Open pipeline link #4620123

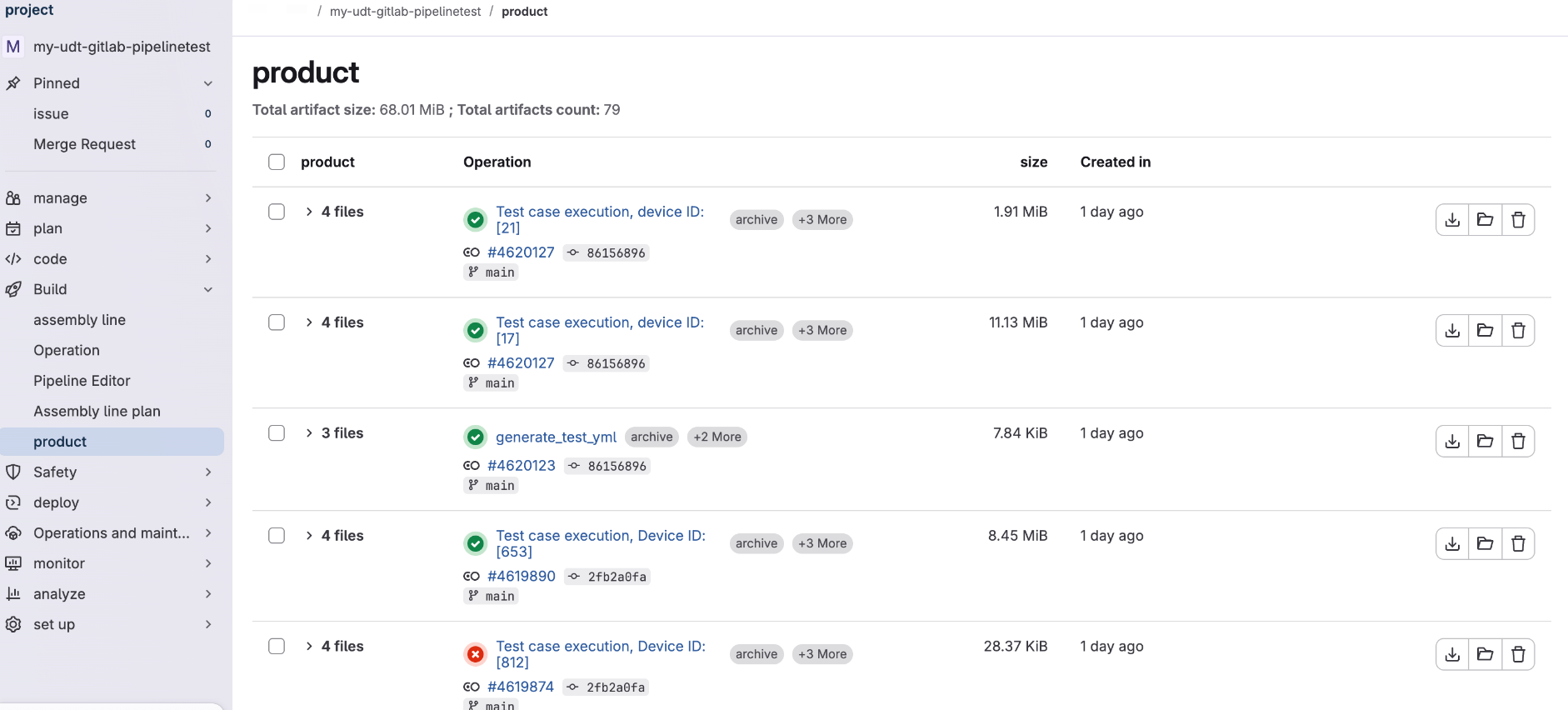(521, 466)
